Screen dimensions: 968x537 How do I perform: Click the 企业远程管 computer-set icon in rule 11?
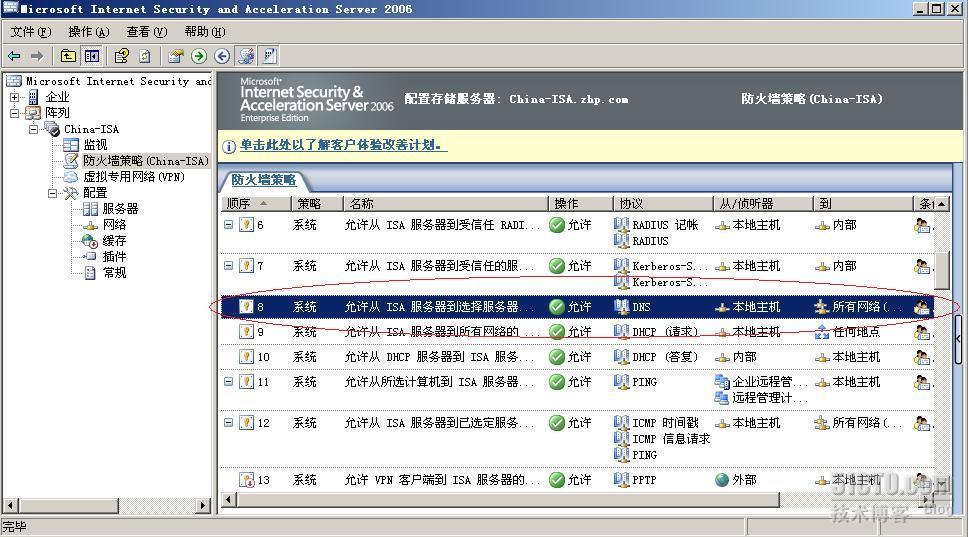click(722, 381)
